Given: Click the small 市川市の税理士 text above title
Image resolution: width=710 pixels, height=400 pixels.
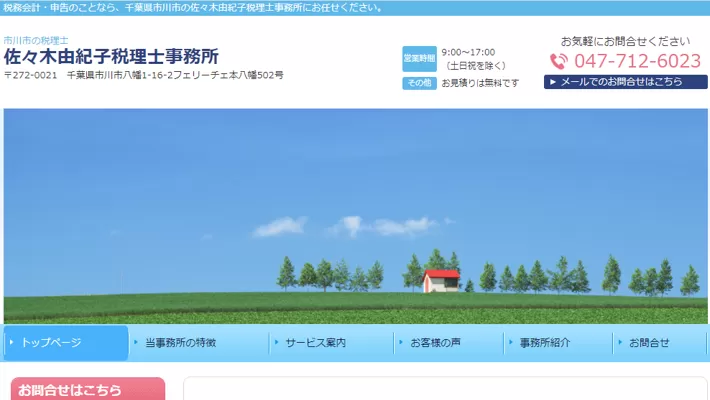Looking at the screenshot, I should 36,40.
